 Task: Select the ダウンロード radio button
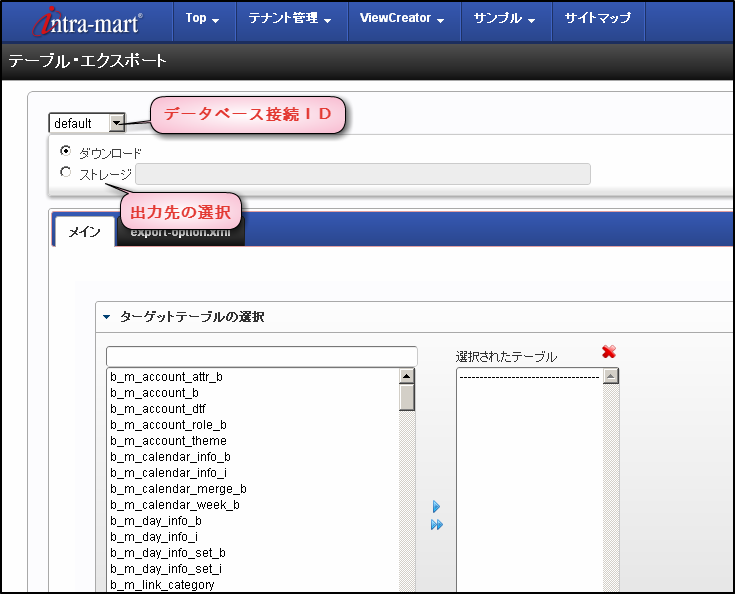(66, 150)
